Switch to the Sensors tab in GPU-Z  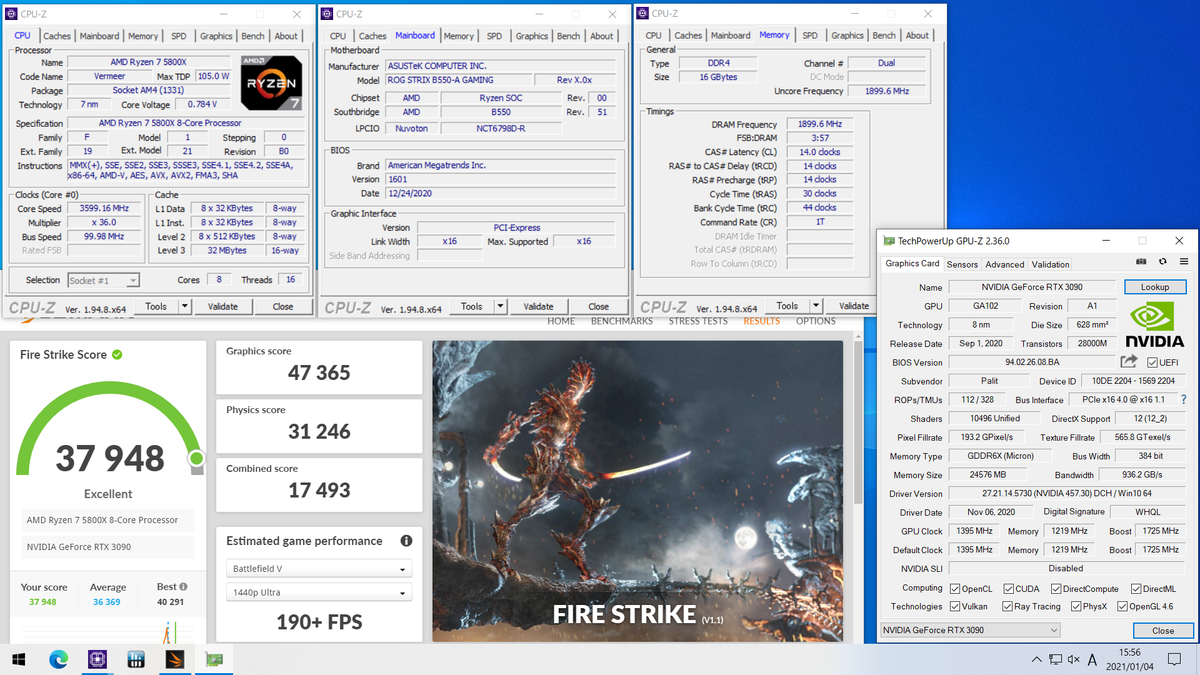962,264
